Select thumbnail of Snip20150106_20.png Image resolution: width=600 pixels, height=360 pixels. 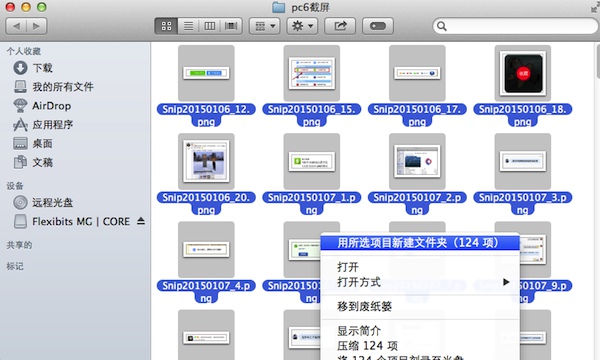click(206, 161)
